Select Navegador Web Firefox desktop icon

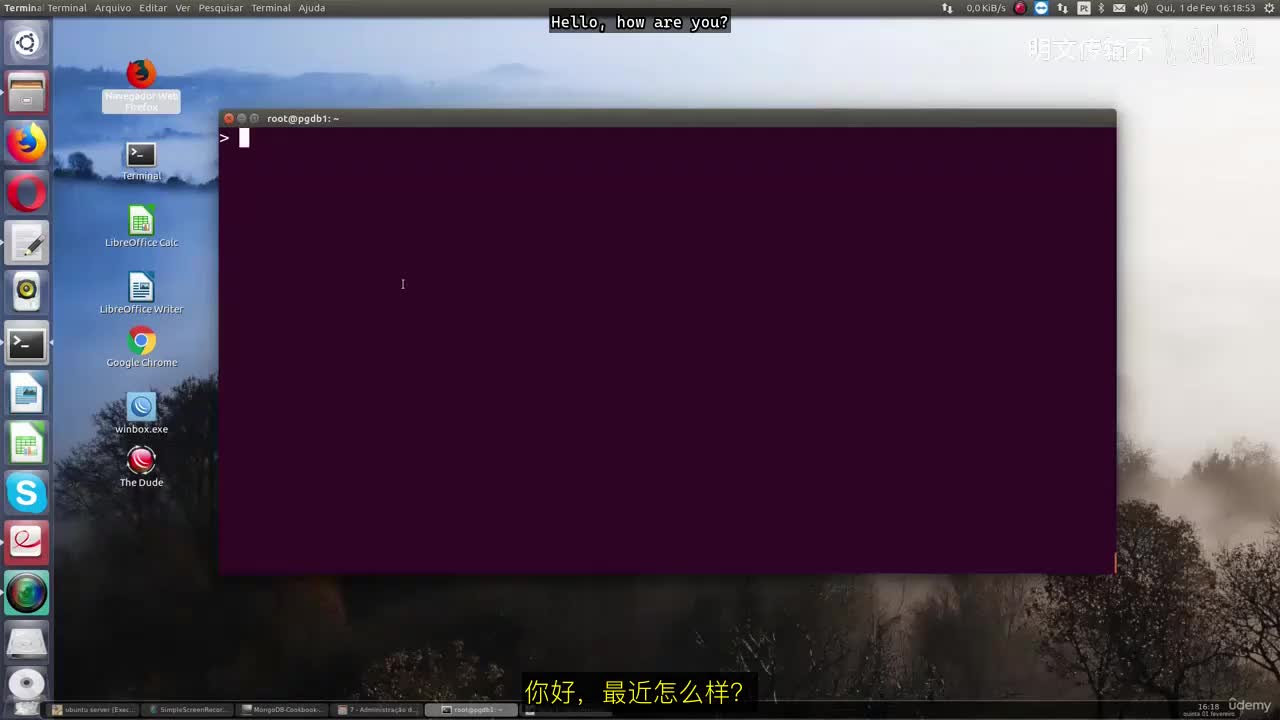pos(141,86)
